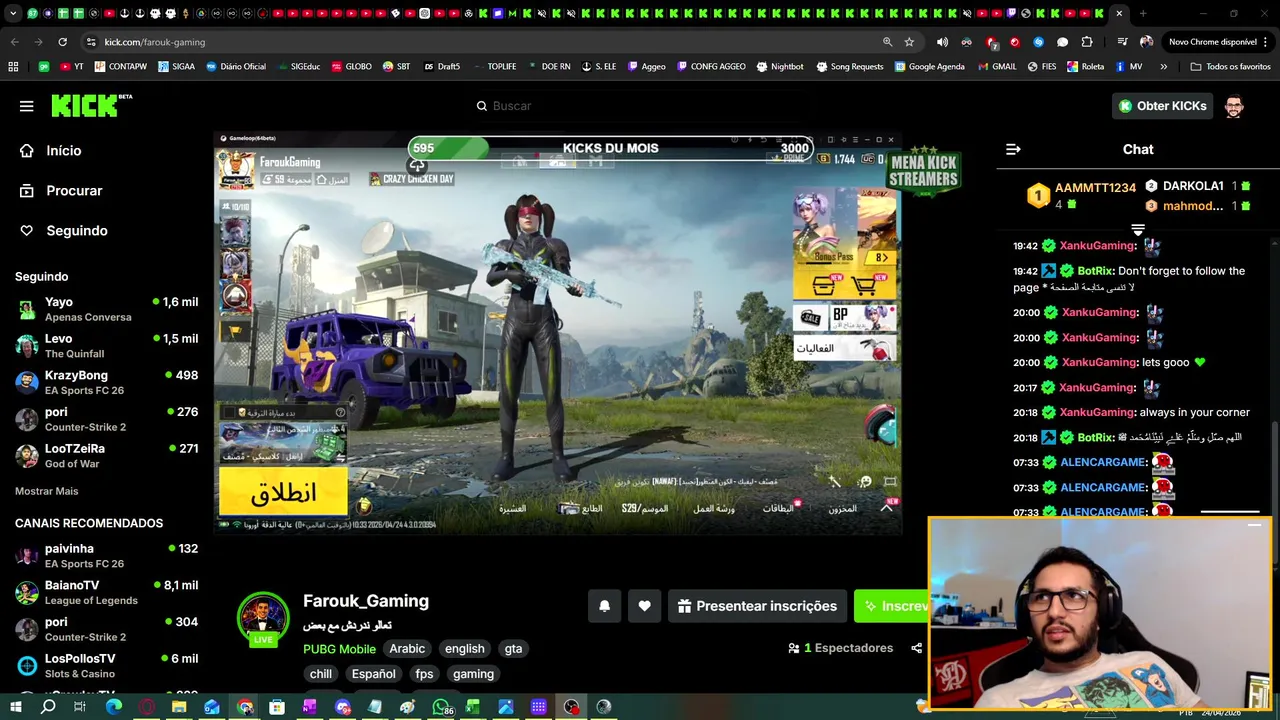The height and width of the screenshot is (720, 1280).
Task: Open Levo's channel The Quinfall
Action: [x=106, y=346]
